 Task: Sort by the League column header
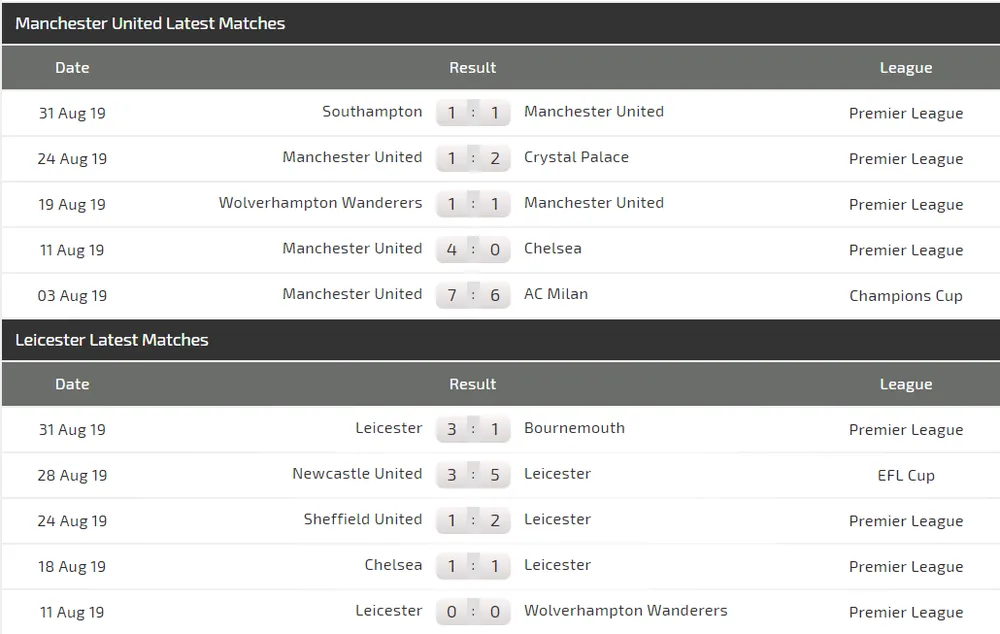(x=906, y=67)
